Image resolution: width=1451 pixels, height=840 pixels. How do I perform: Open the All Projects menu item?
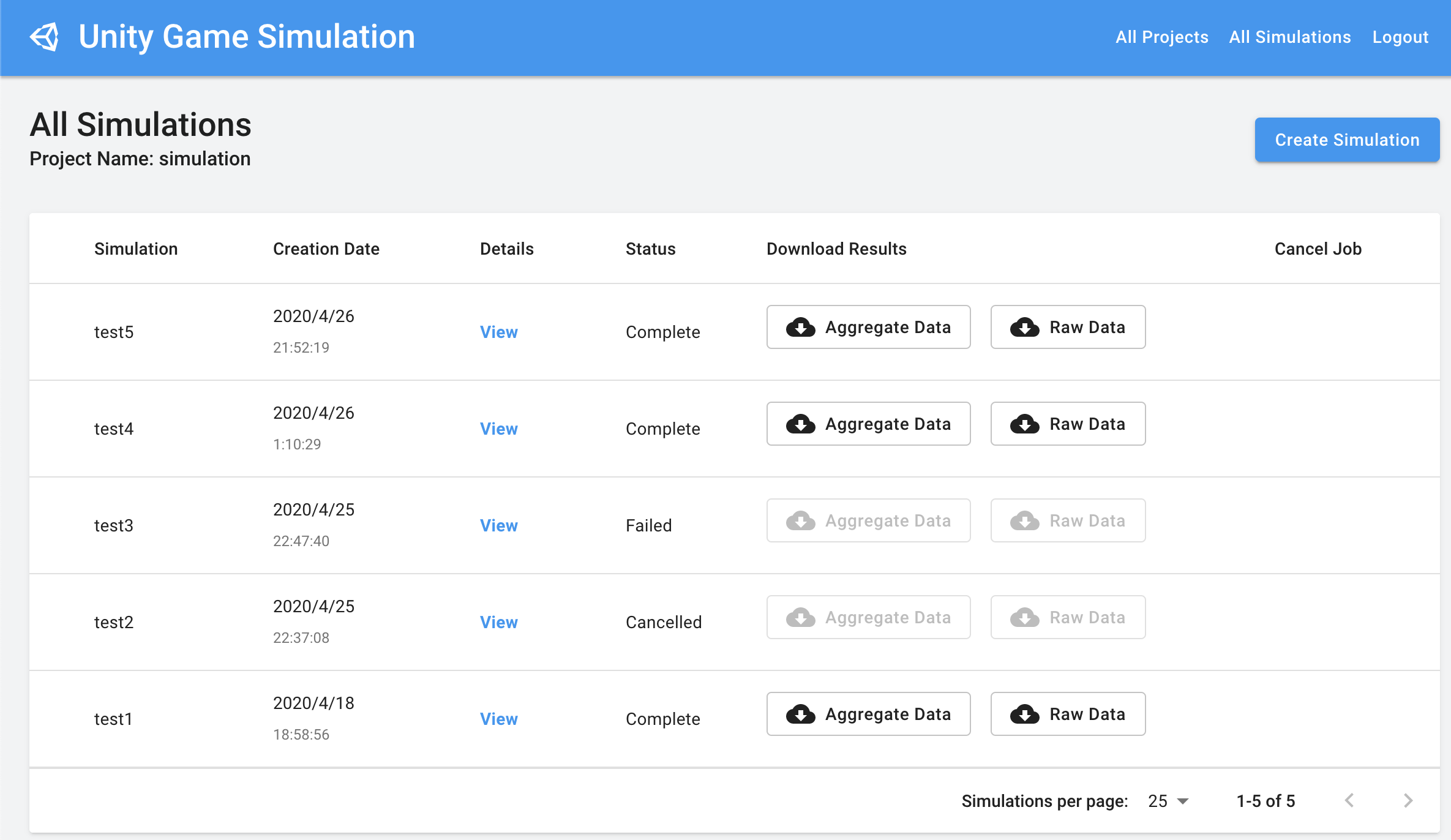pyautogui.click(x=1161, y=37)
